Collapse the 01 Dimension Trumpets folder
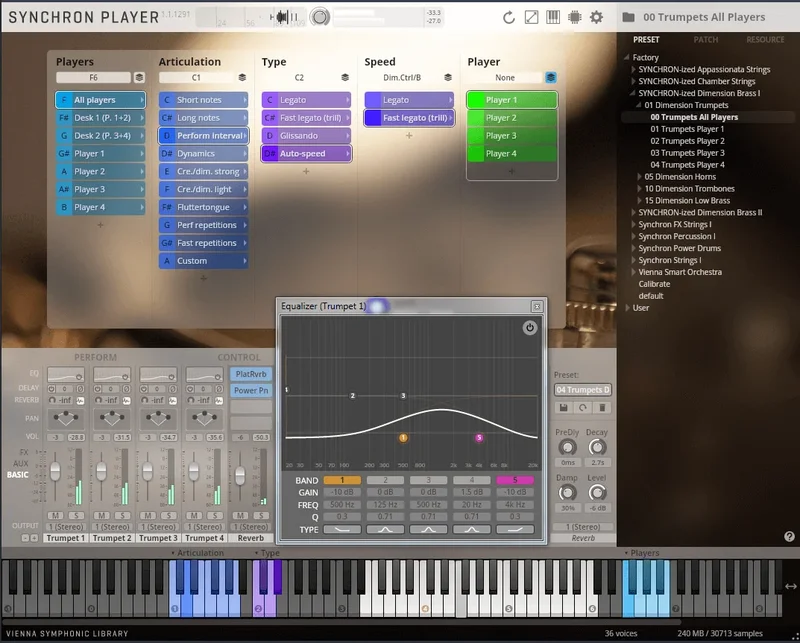 [x=639, y=105]
